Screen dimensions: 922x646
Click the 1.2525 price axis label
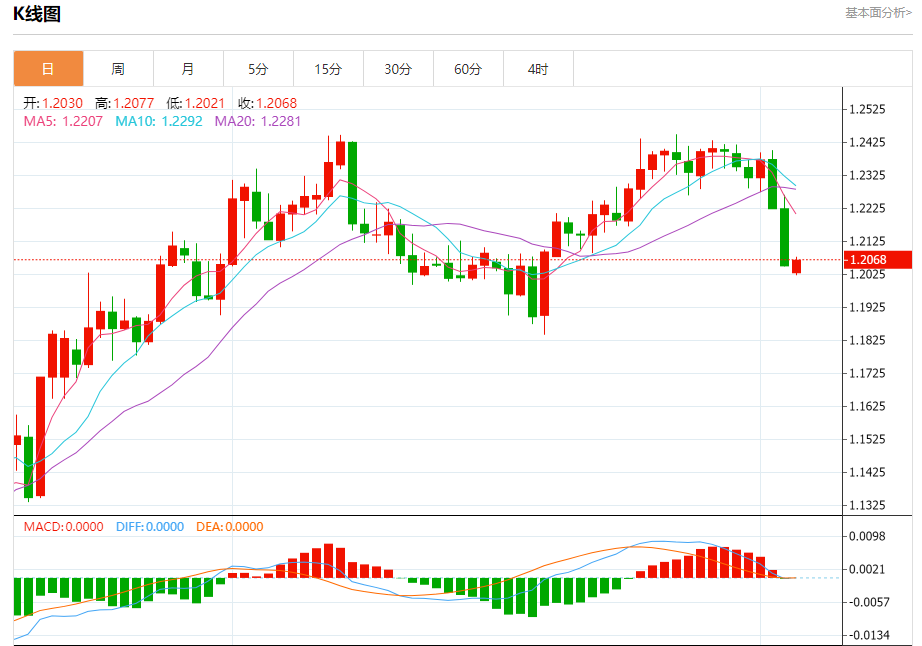point(867,109)
